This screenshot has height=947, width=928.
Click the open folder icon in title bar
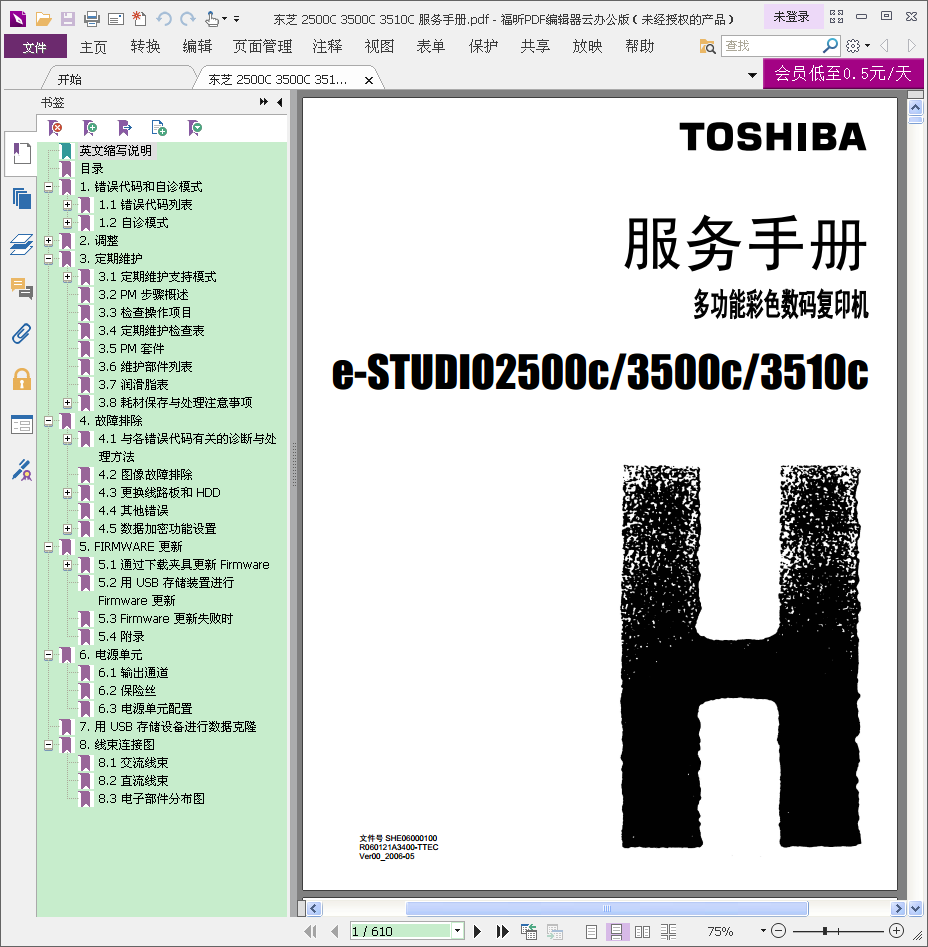click(x=43, y=19)
